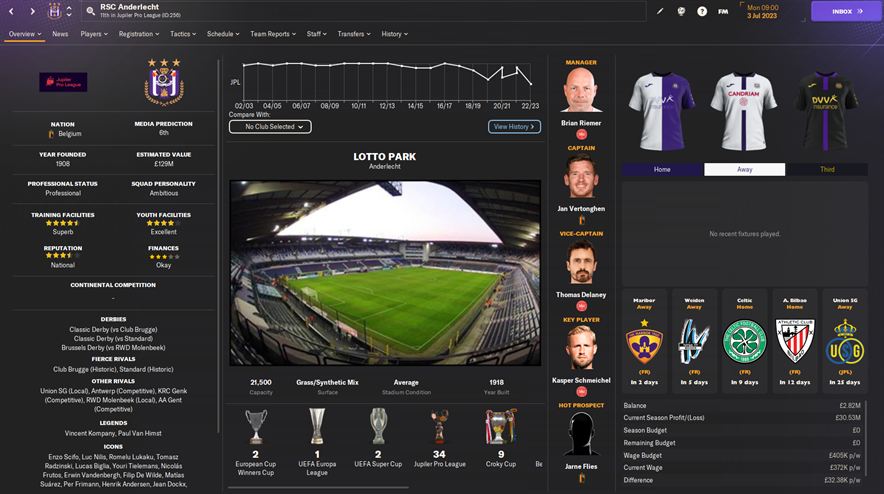884x494 pixels.
Task: Click the search magnifier icon
Action: [90, 11]
